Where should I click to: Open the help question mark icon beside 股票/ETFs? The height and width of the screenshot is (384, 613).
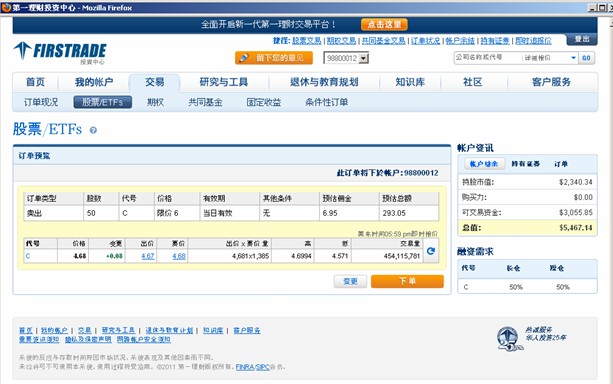(93, 130)
